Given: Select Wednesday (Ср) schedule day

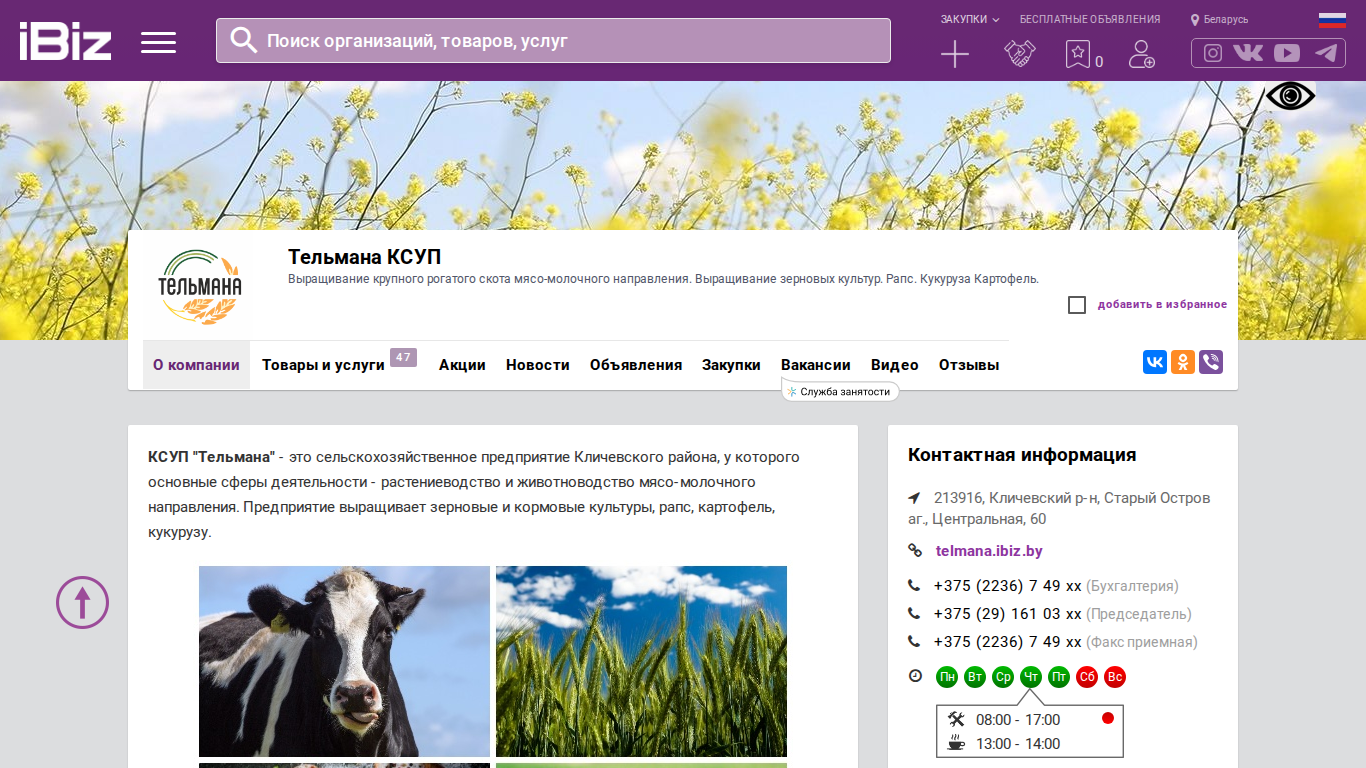Looking at the screenshot, I should (1003, 677).
